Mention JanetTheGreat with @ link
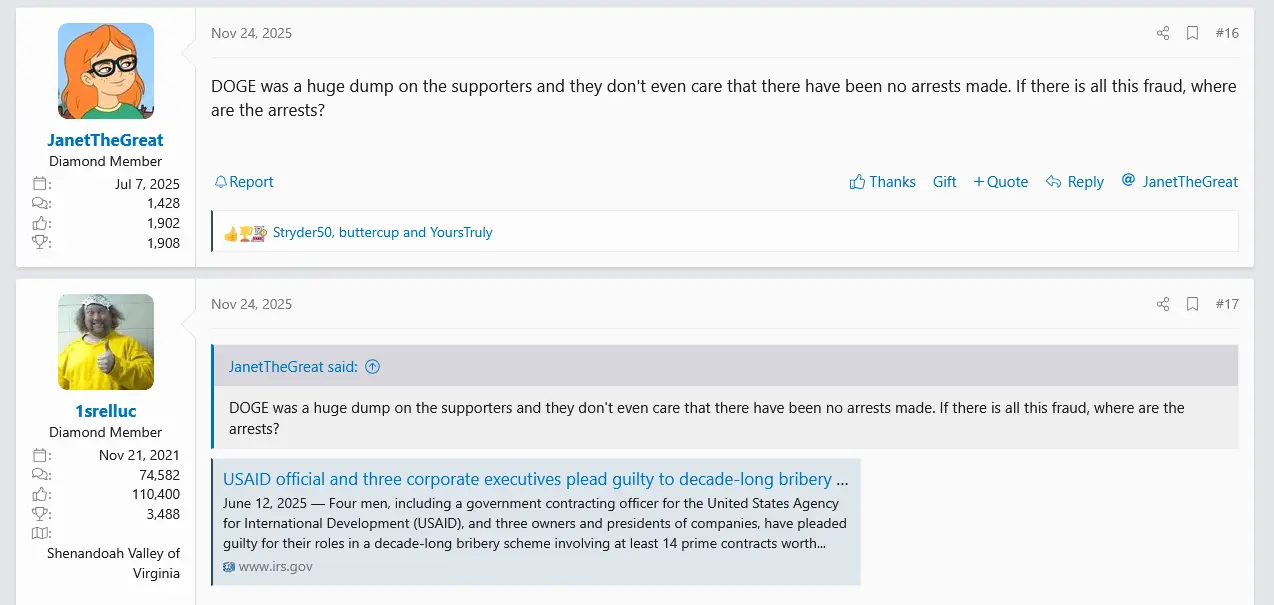Viewport: 1274px width, 605px height. (1180, 182)
